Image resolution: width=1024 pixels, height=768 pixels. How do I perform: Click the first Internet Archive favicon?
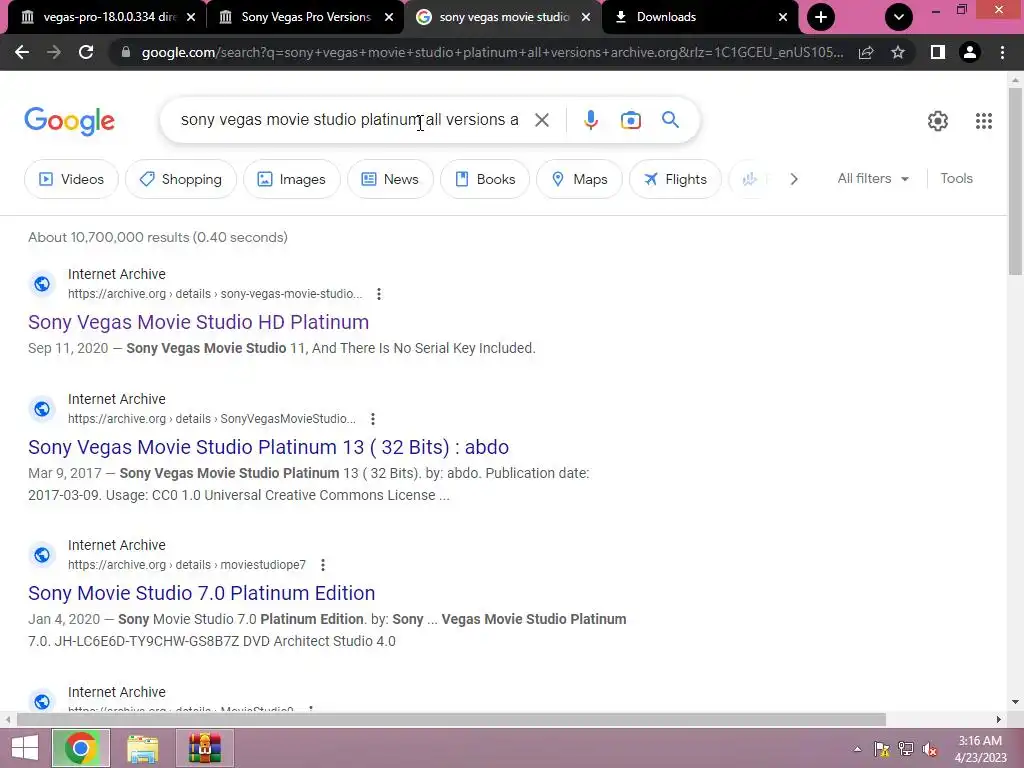[42, 284]
